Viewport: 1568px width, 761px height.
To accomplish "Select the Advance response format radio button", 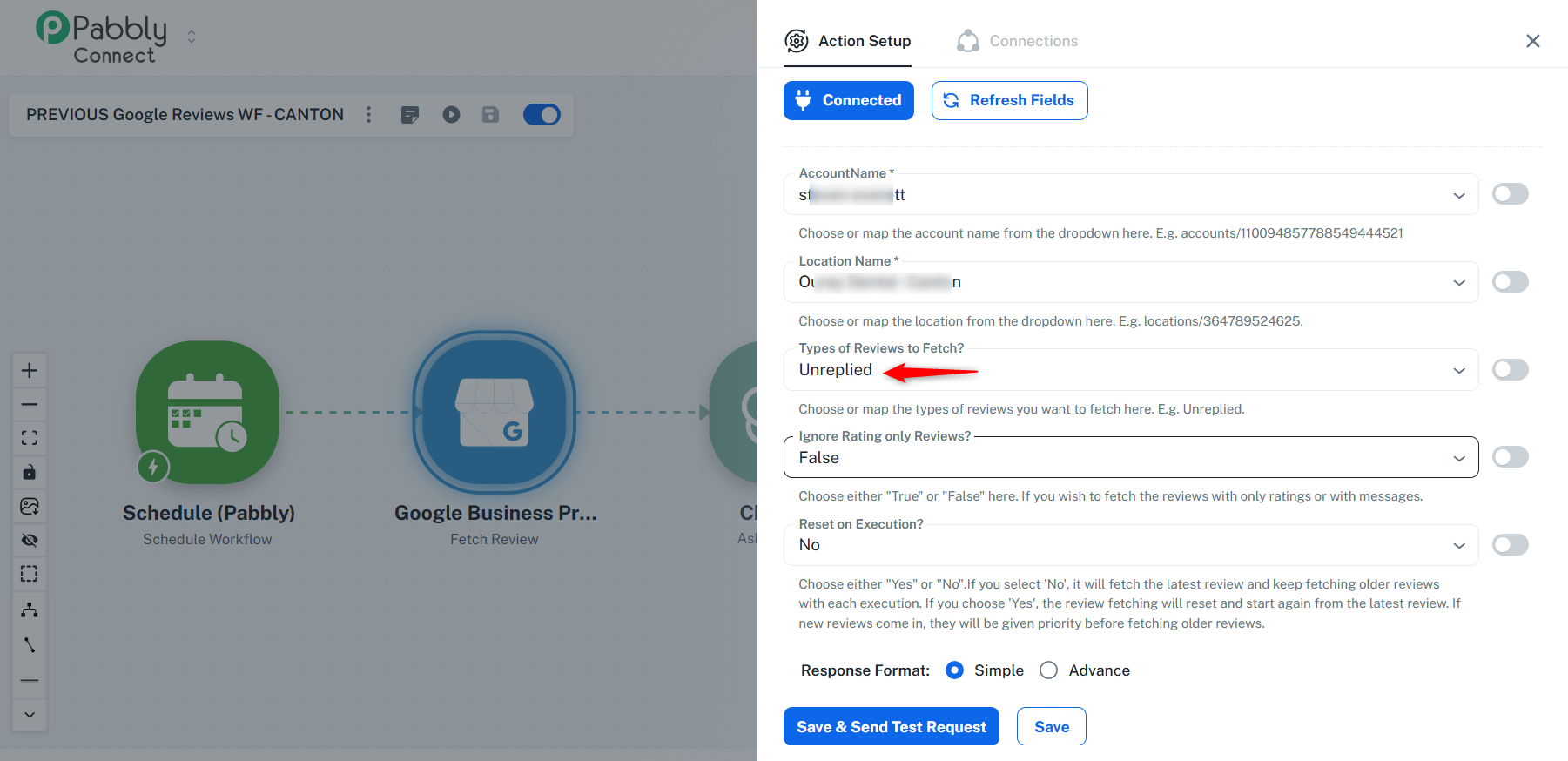I will pyautogui.click(x=1049, y=670).
